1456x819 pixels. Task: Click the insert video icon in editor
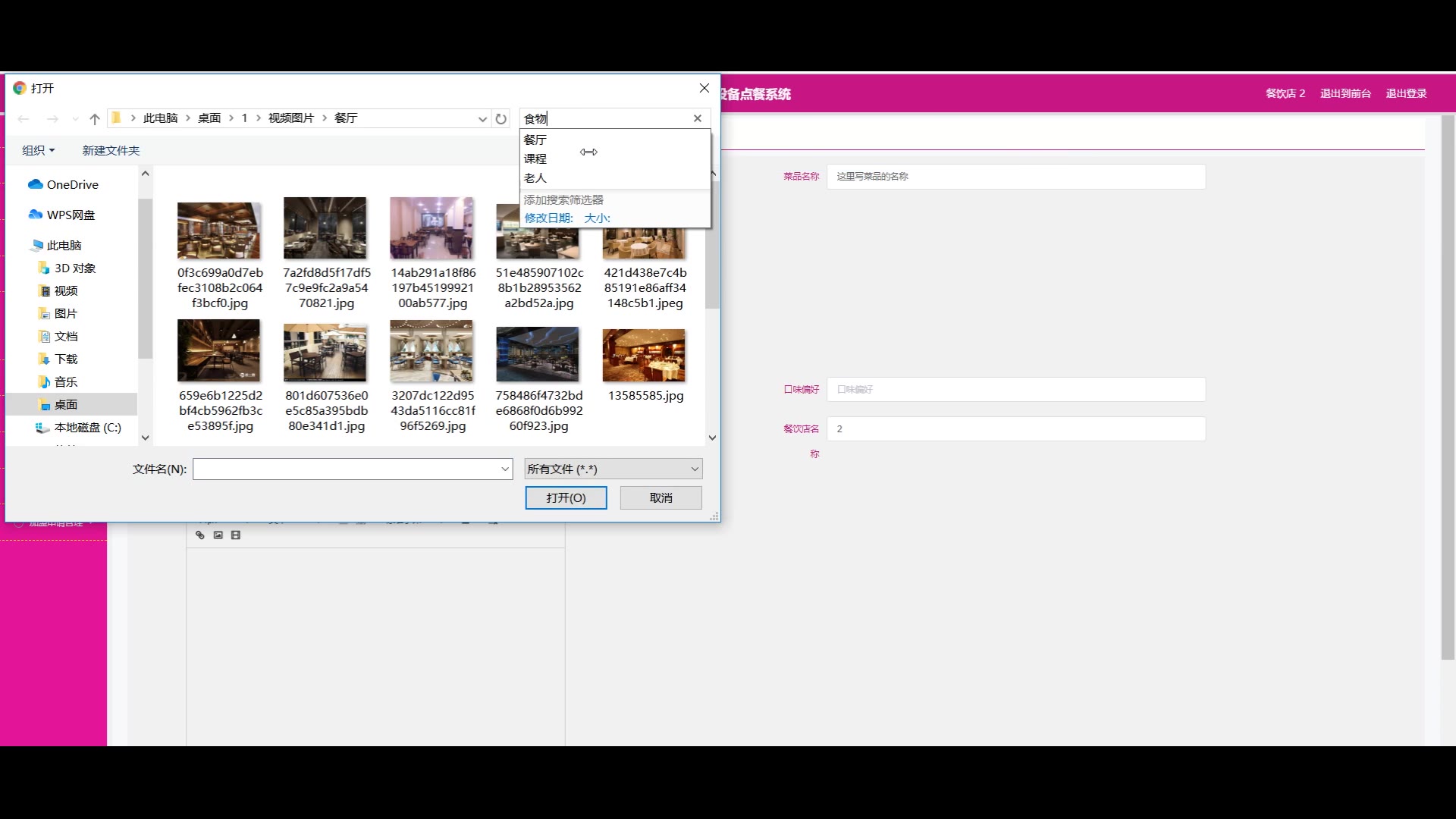click(236, 535)
